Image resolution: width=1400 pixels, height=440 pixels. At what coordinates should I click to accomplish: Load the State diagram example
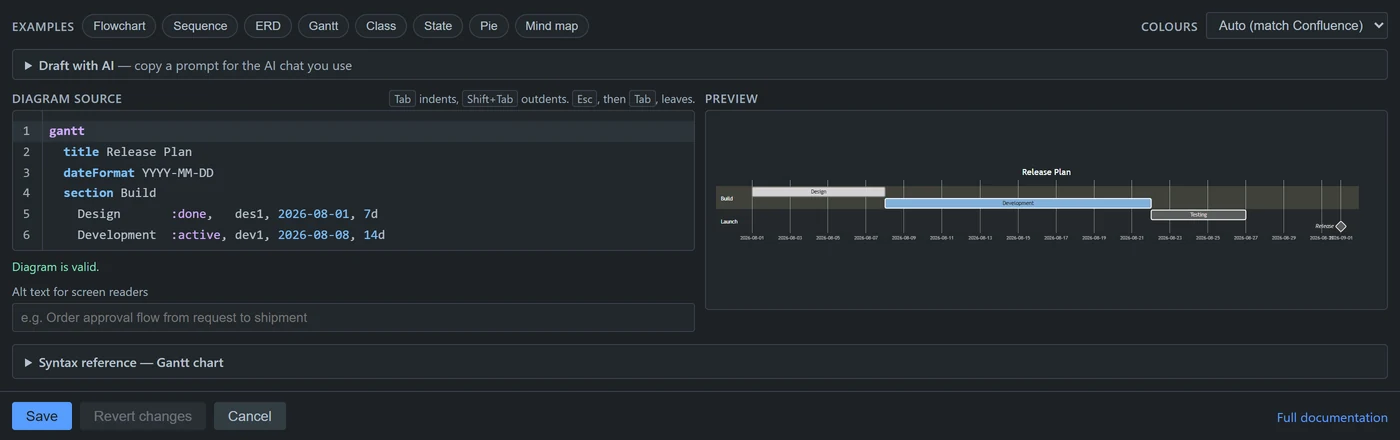(438, 26)
